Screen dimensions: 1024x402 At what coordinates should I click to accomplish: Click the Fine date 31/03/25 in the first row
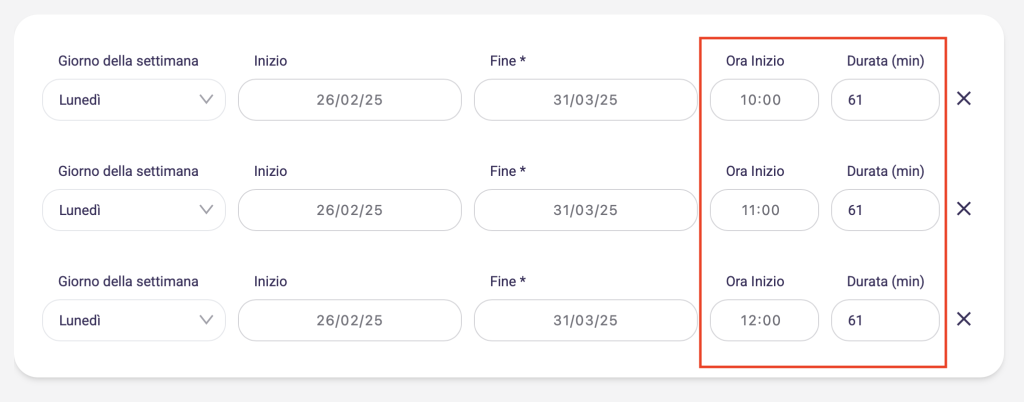point(585,100)
